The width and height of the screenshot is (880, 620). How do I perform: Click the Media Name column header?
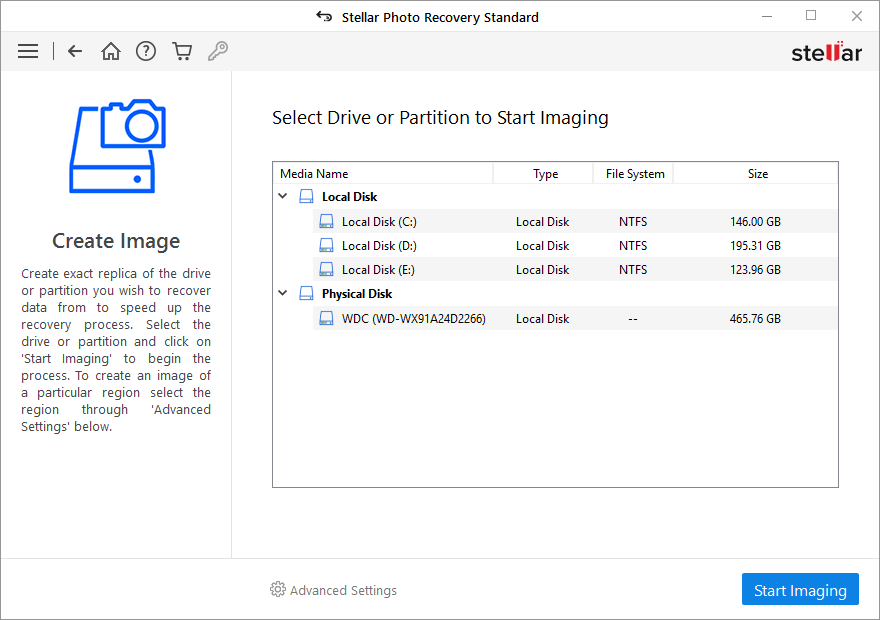pyautogui.click(x=314, y=174)
